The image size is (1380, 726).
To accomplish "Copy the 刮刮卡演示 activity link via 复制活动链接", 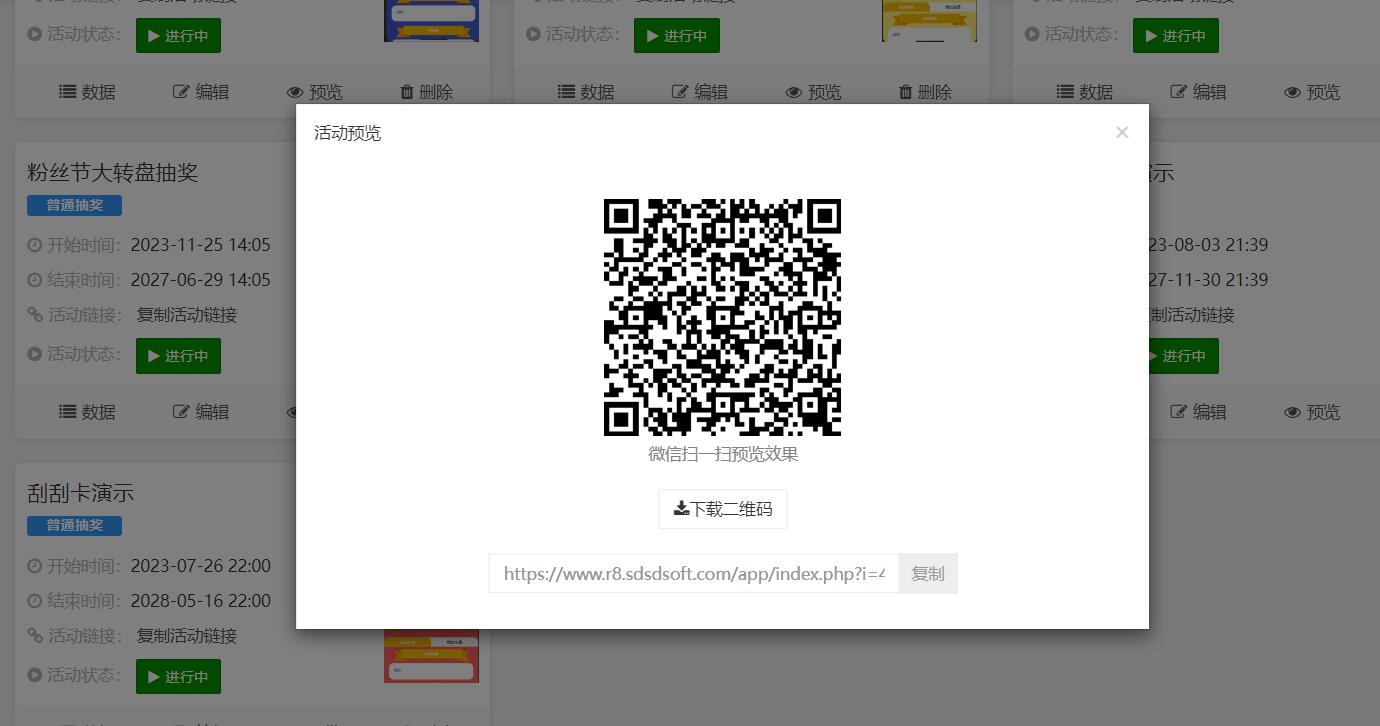I will tap(187, 636).
